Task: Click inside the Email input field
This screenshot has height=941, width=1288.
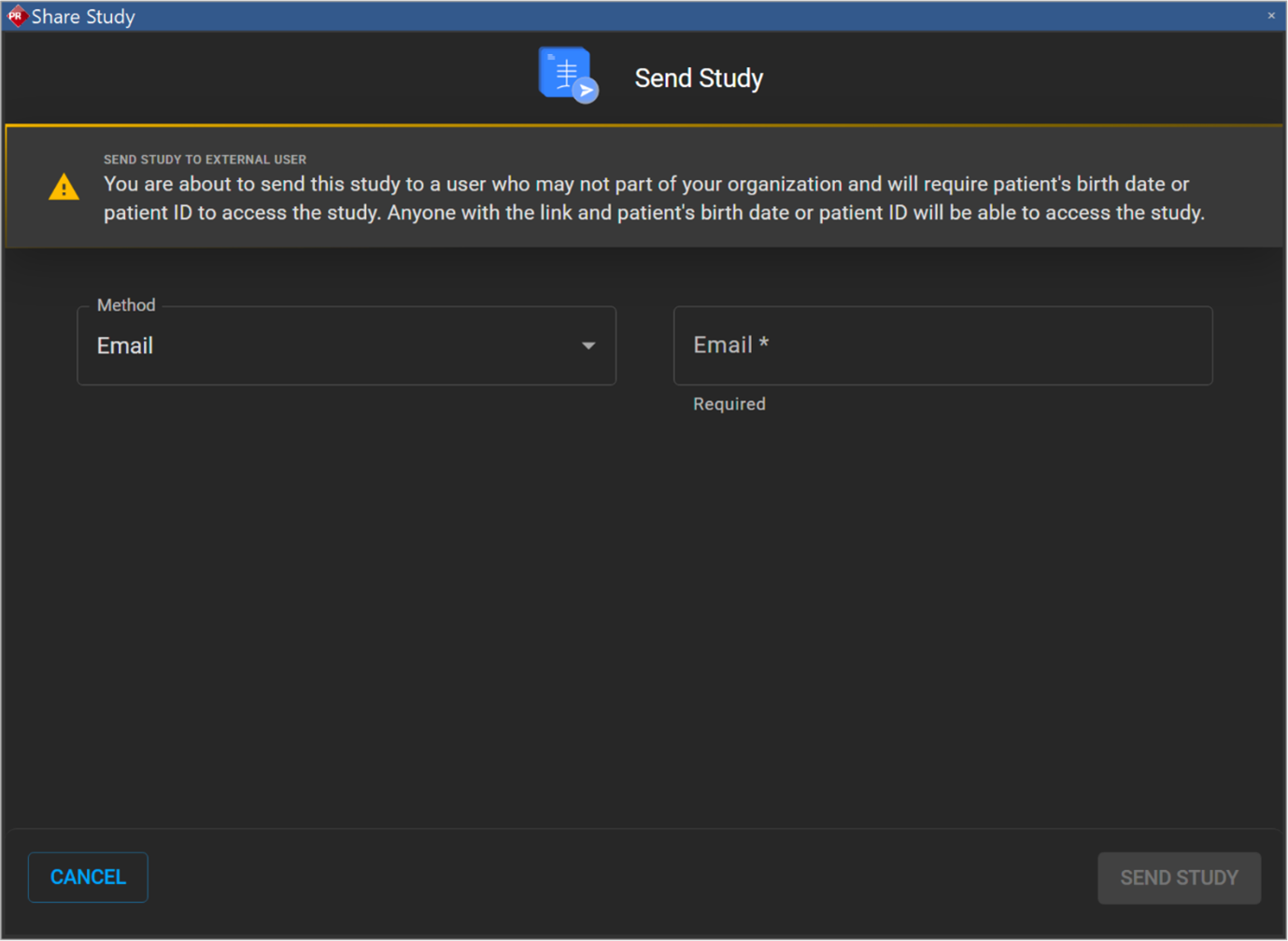Action: [x=942, y=345]
